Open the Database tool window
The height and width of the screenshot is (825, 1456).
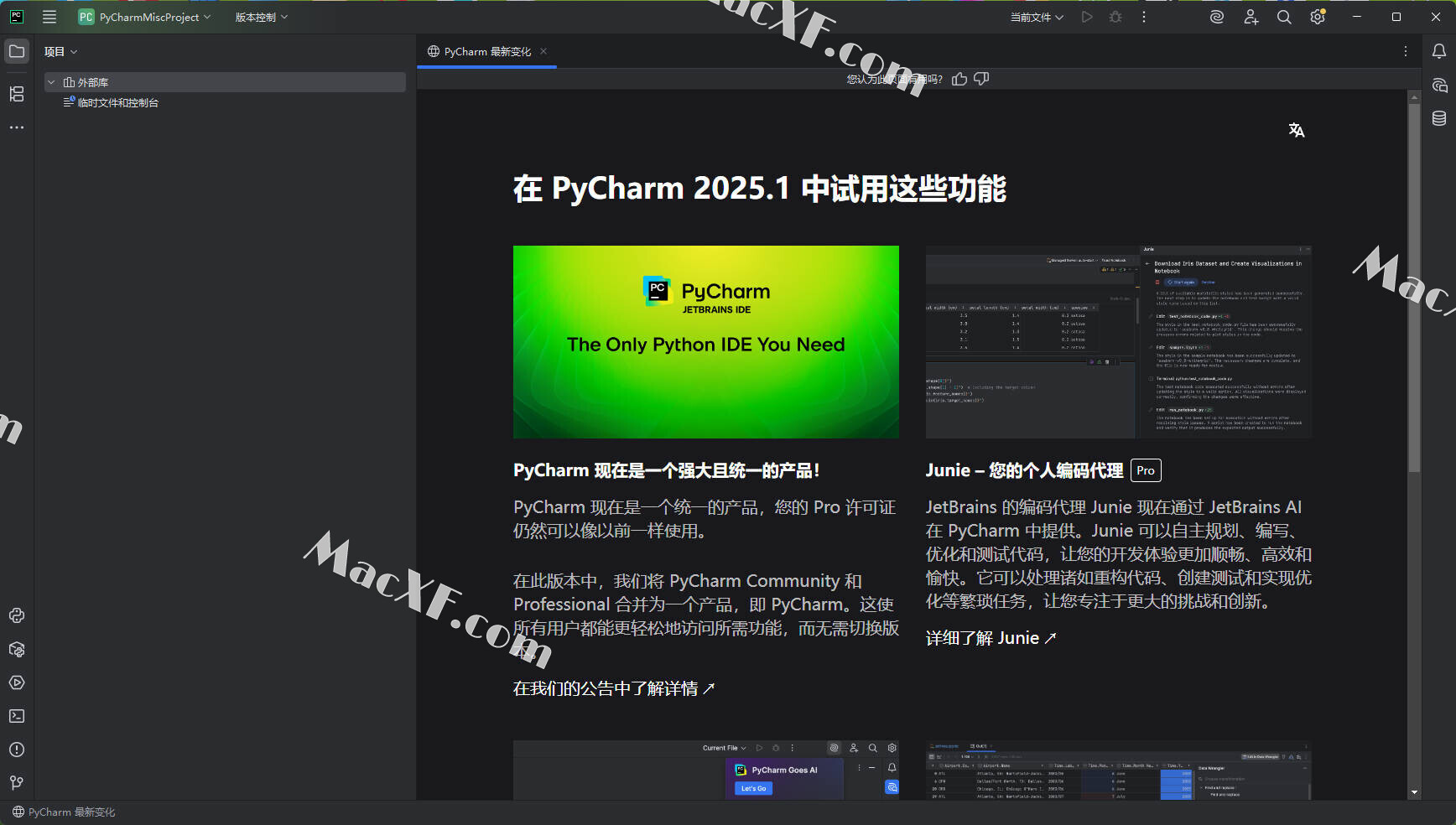1439,118
